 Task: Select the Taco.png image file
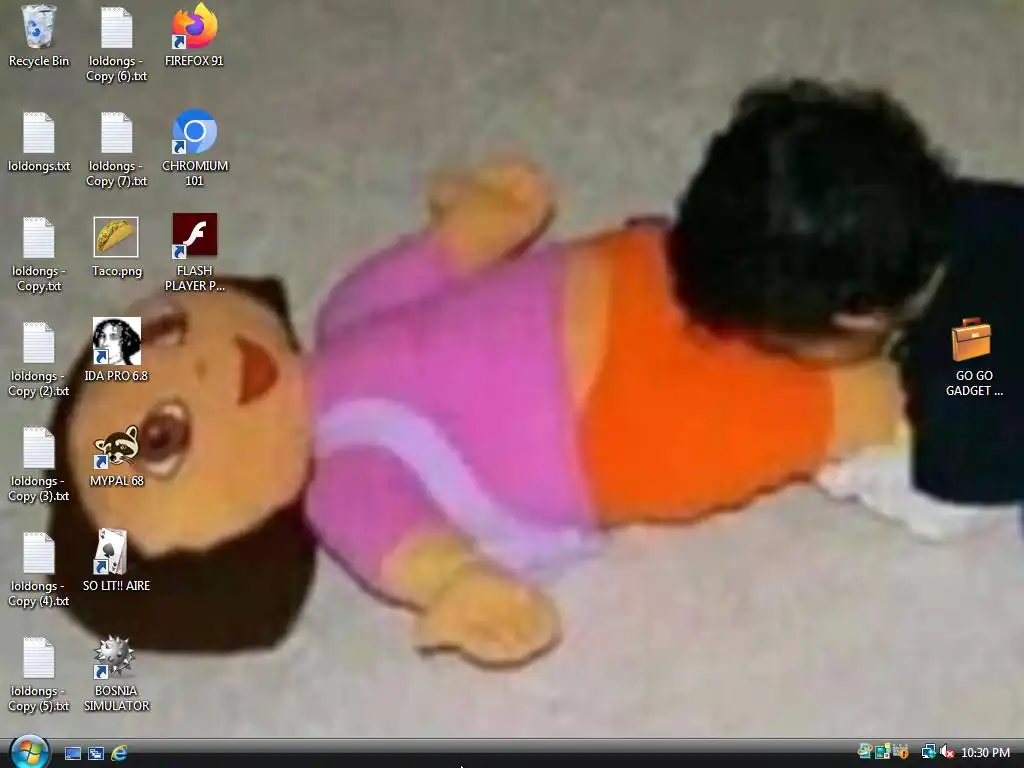pos(116,247)
